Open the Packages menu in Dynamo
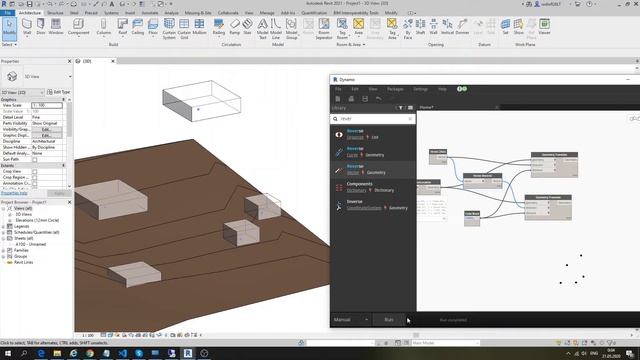This screenshot has height=360, width=640. point(395,89)
